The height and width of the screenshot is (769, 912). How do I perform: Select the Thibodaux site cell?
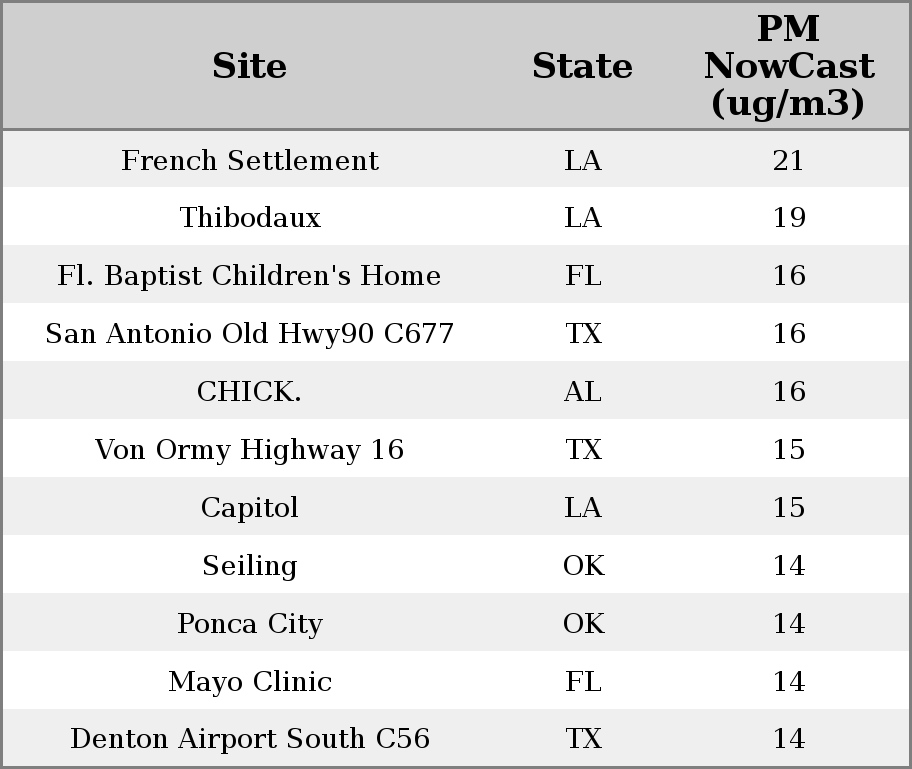249,218
